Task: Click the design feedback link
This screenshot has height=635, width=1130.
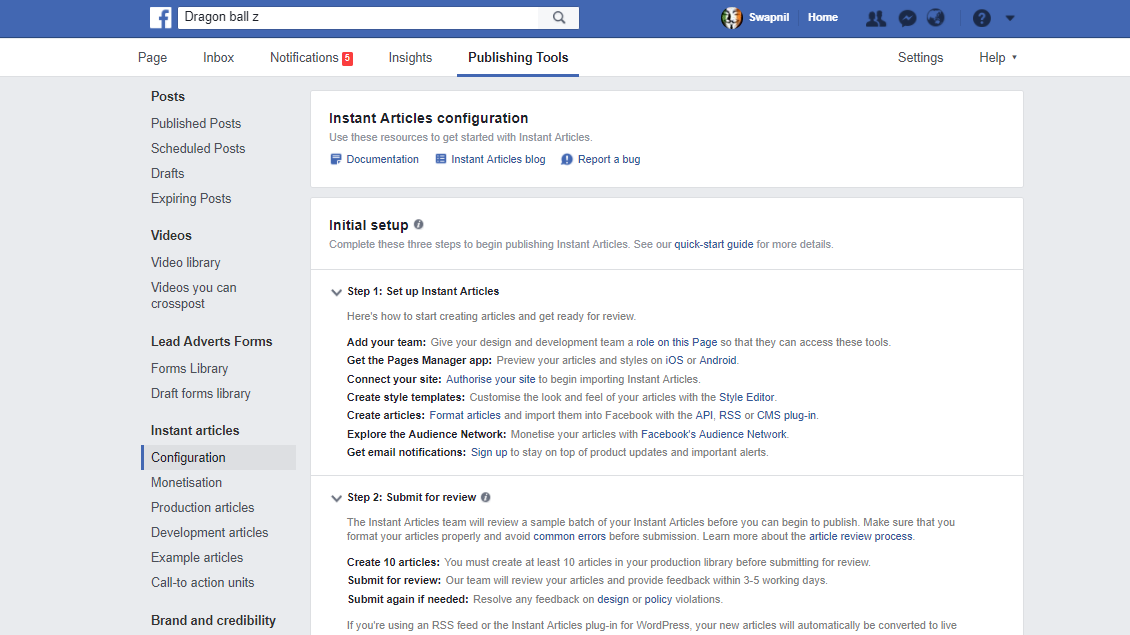Action: [613, 599]
